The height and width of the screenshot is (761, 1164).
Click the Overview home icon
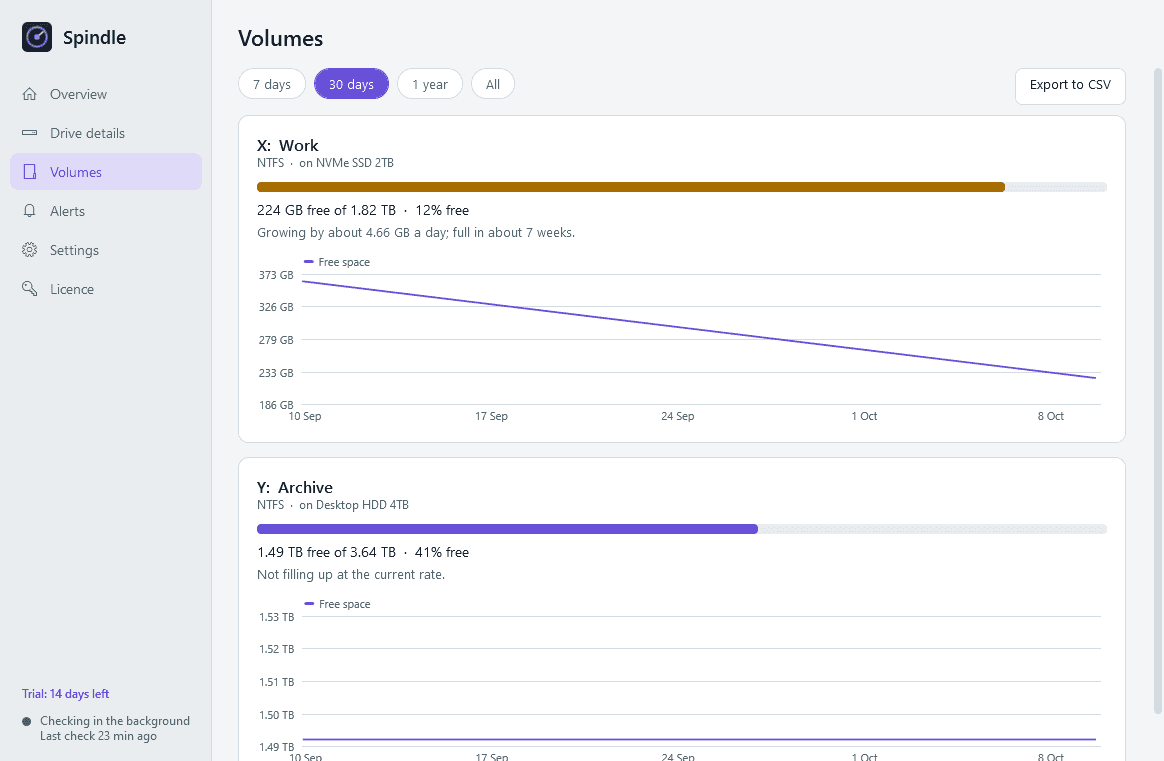(x=30, y=94)
